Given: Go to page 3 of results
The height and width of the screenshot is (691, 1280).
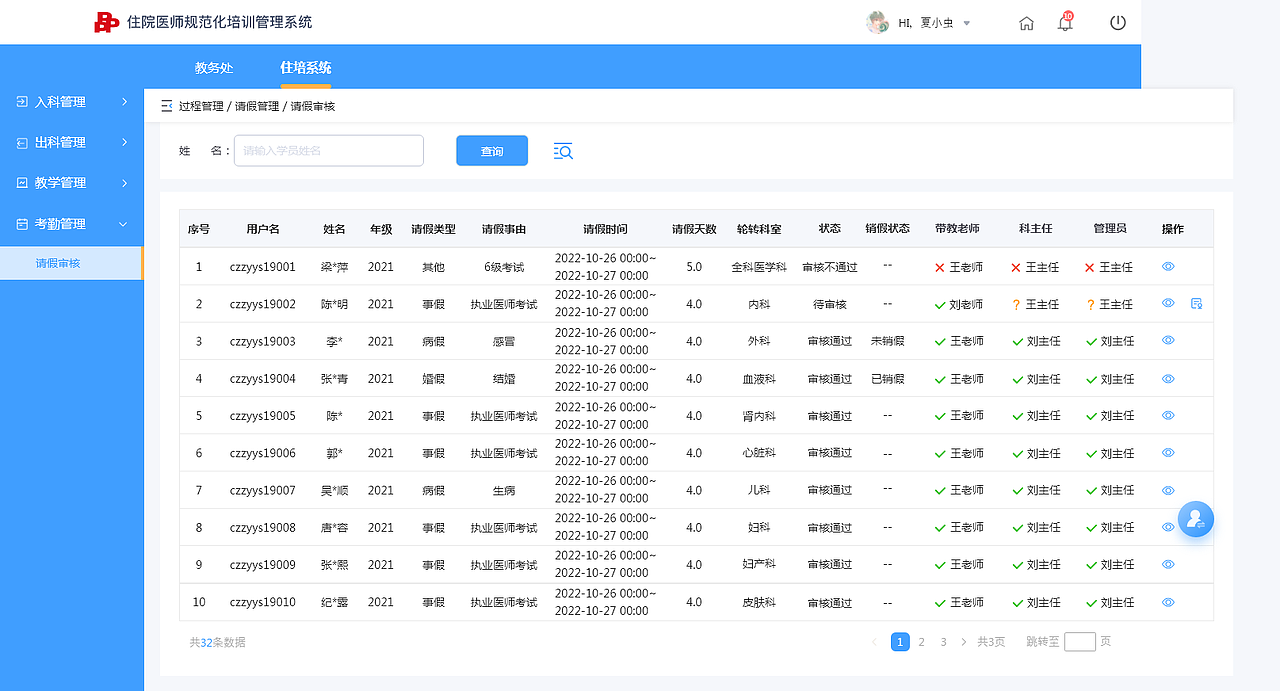Looking at the screenshot, I should [x=942, y=641].
